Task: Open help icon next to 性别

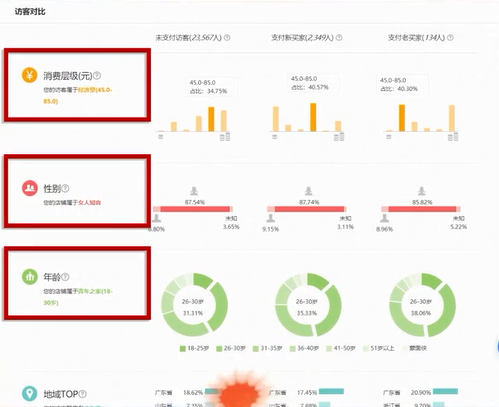Action: coord(65,188)
